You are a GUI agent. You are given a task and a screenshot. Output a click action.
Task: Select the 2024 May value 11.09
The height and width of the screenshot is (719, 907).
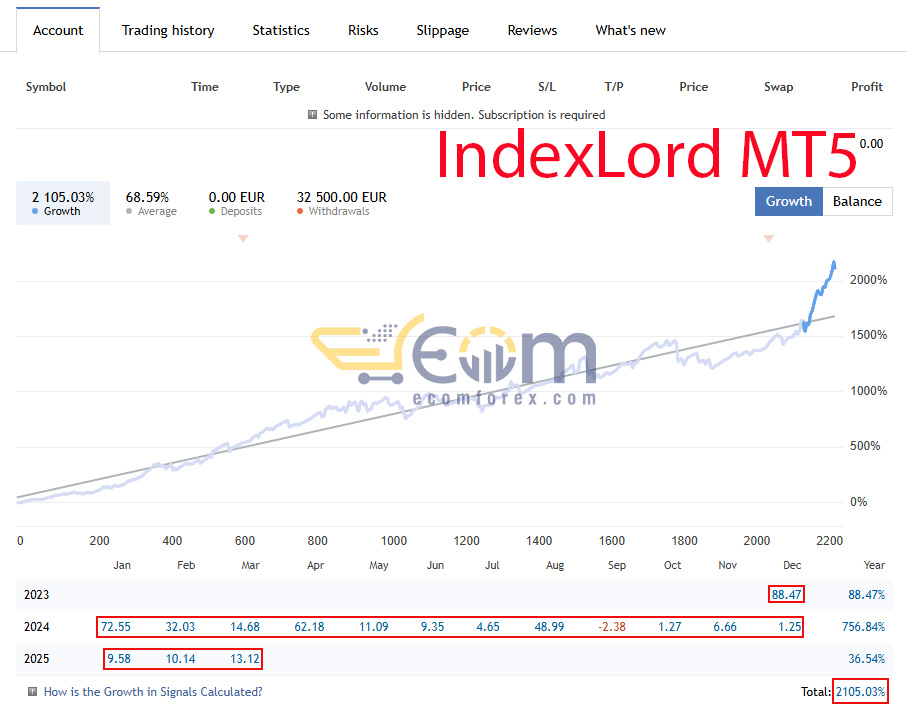pyautogui.click(x=374, y=626)
